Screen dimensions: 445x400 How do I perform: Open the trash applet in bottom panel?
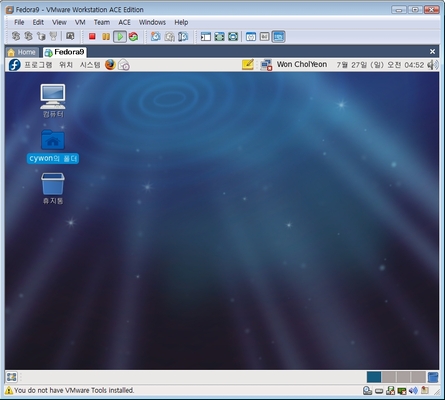pos(433,377)
